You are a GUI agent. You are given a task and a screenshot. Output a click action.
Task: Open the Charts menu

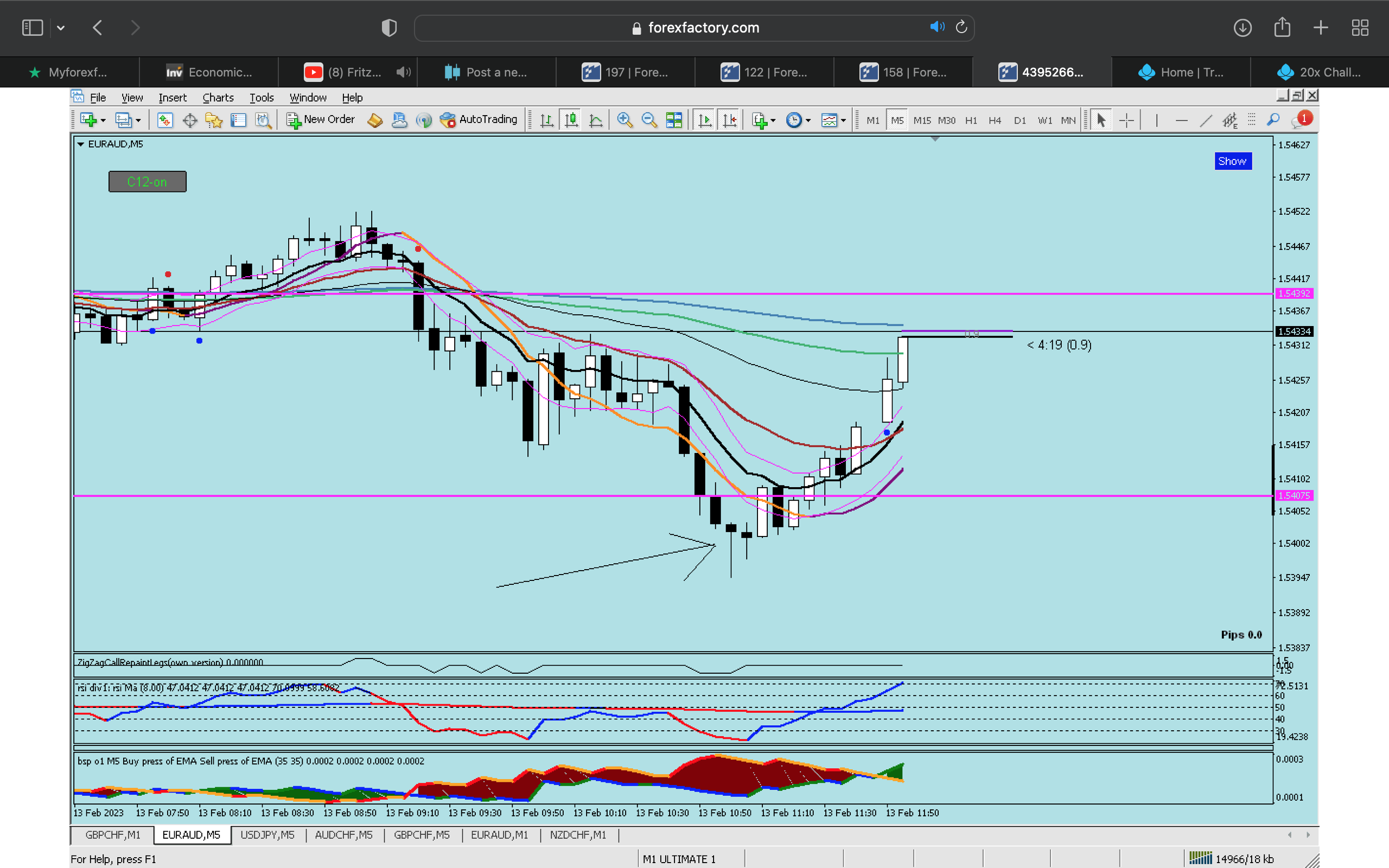click(x=218, y=98)
